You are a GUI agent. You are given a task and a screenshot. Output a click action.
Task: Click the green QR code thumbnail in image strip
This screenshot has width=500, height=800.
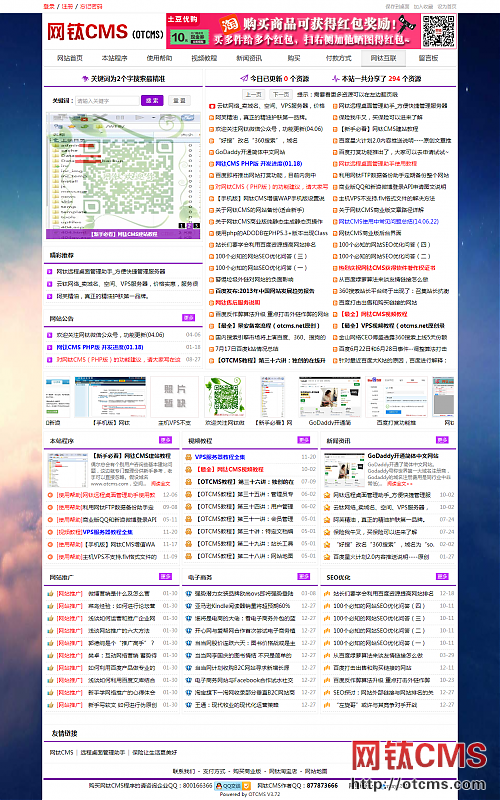click(x=225, y=397)
